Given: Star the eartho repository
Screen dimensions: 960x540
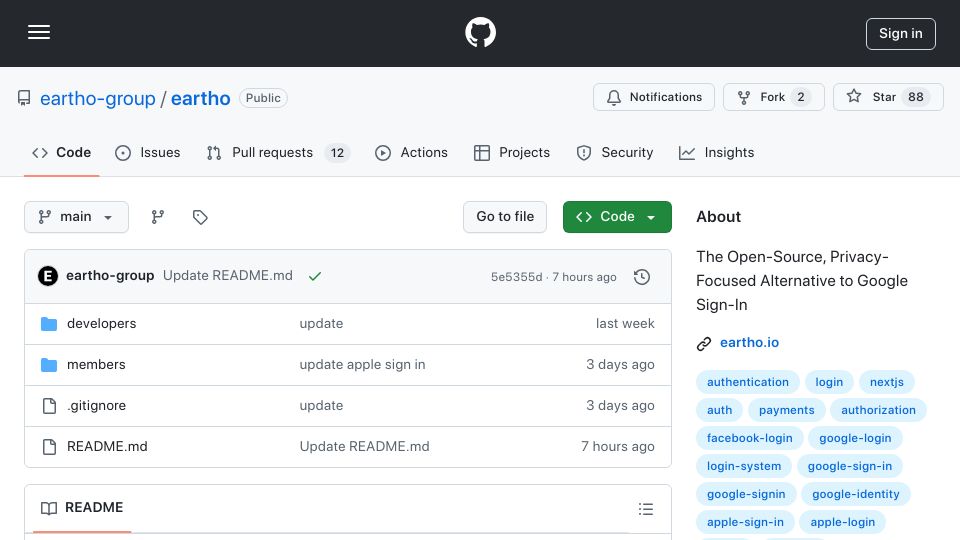Looking at the screenshot, I should tap(888, 97).
